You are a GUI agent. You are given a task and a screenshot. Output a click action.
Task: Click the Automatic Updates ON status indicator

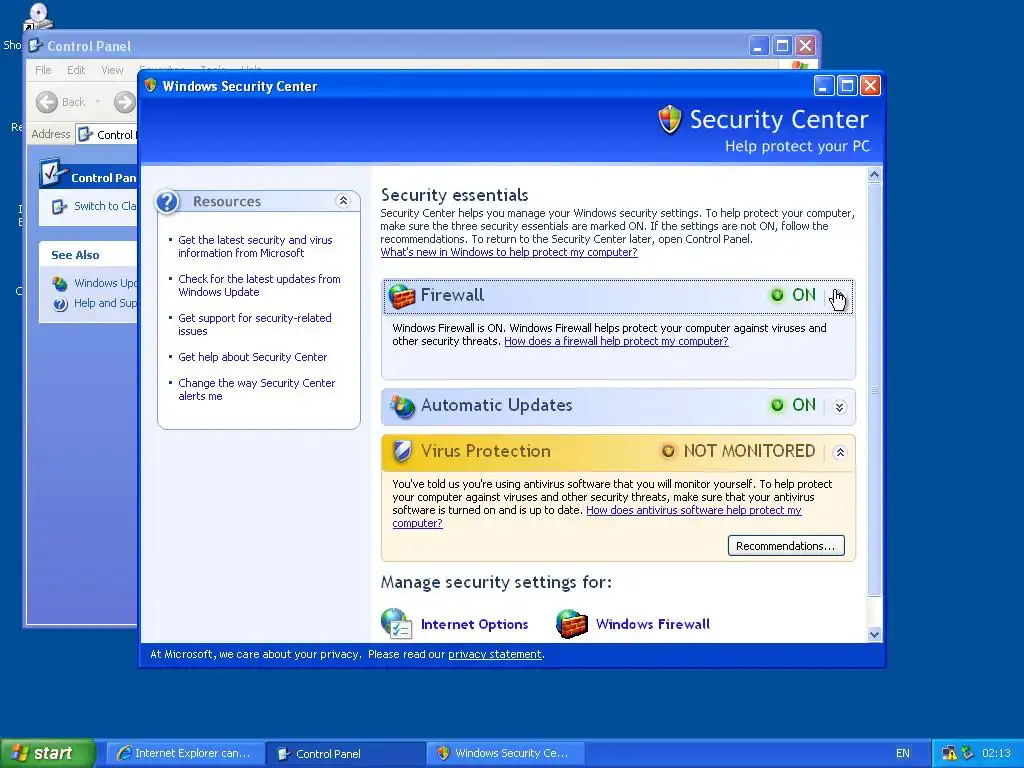coord(793,406)
